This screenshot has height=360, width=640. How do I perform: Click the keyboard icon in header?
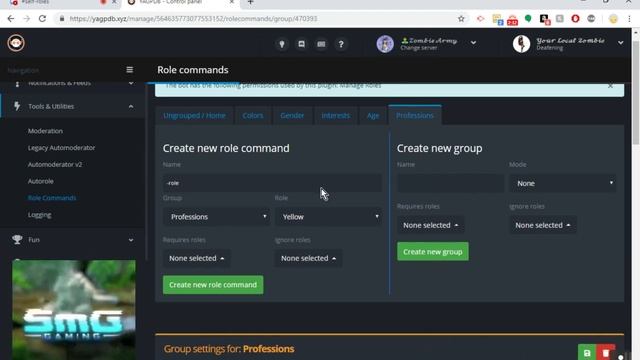(321, 44)
